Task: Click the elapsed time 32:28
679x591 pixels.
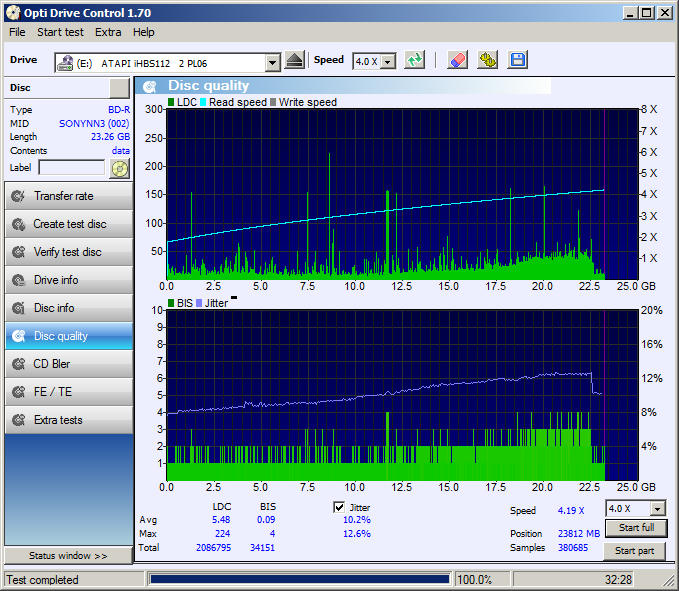Action: pos(618,580)
